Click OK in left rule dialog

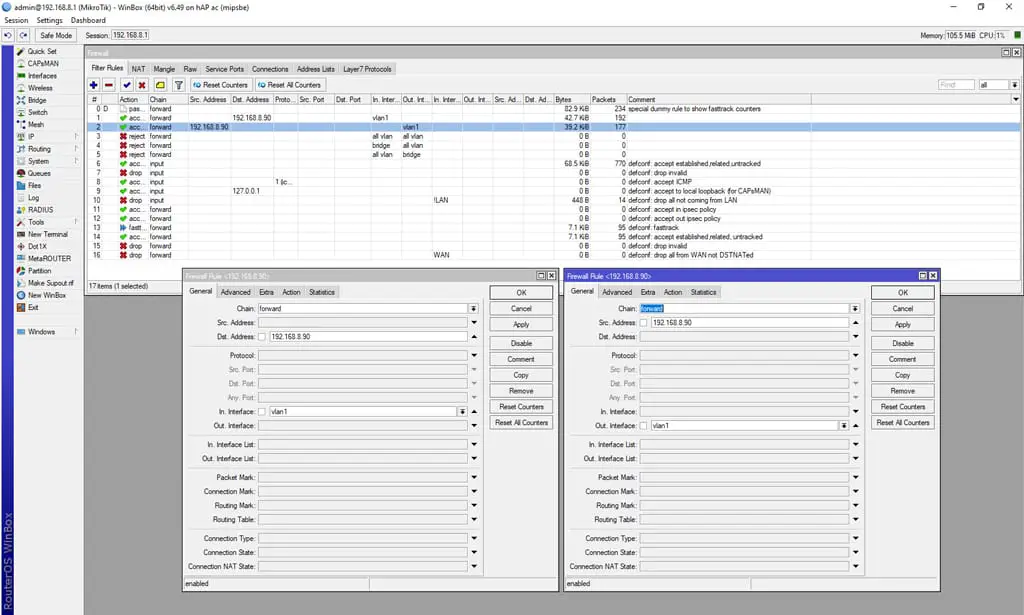point(521,292)
